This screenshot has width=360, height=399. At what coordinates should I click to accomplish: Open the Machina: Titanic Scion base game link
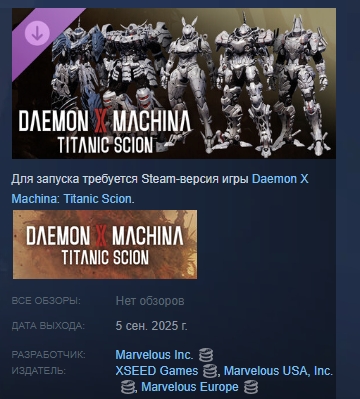tap(72, 199)
